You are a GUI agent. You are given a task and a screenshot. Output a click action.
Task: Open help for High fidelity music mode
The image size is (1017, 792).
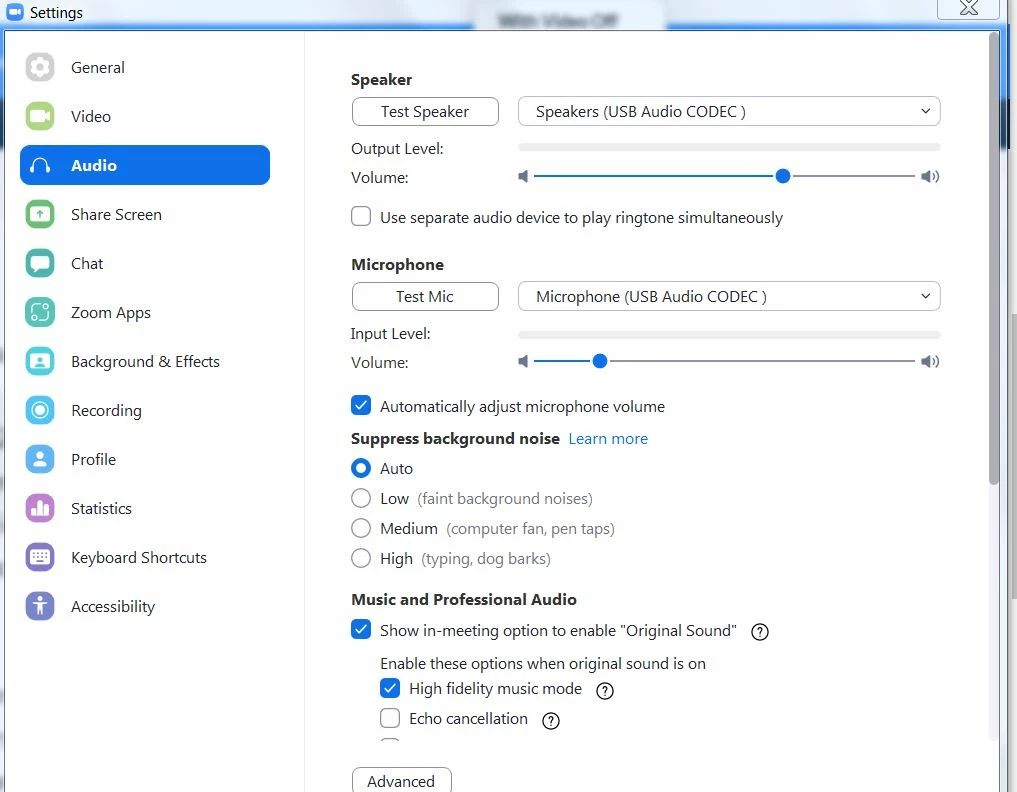click(x=604, y=691)
